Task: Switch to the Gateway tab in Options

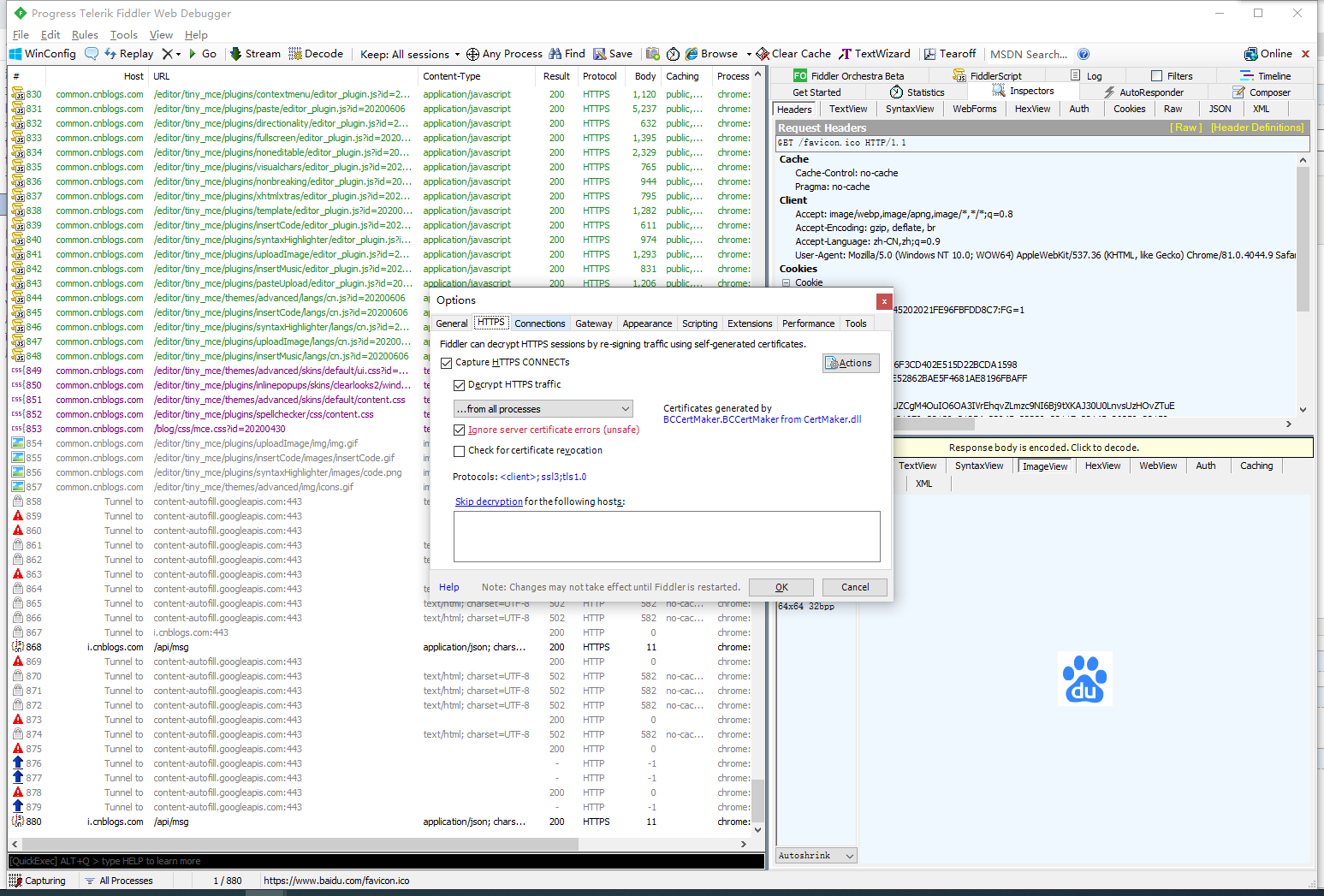Action: 594,323
